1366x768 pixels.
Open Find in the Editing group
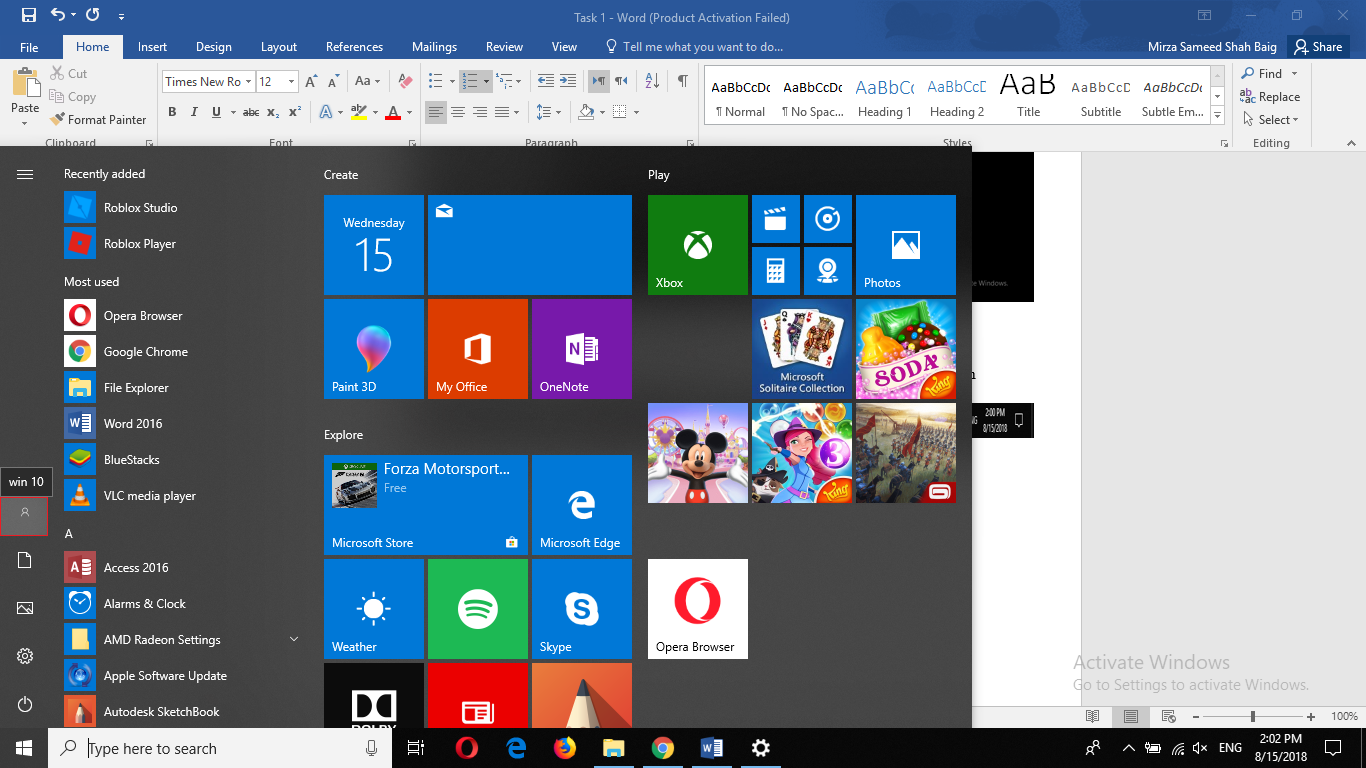click(1268, 73)
